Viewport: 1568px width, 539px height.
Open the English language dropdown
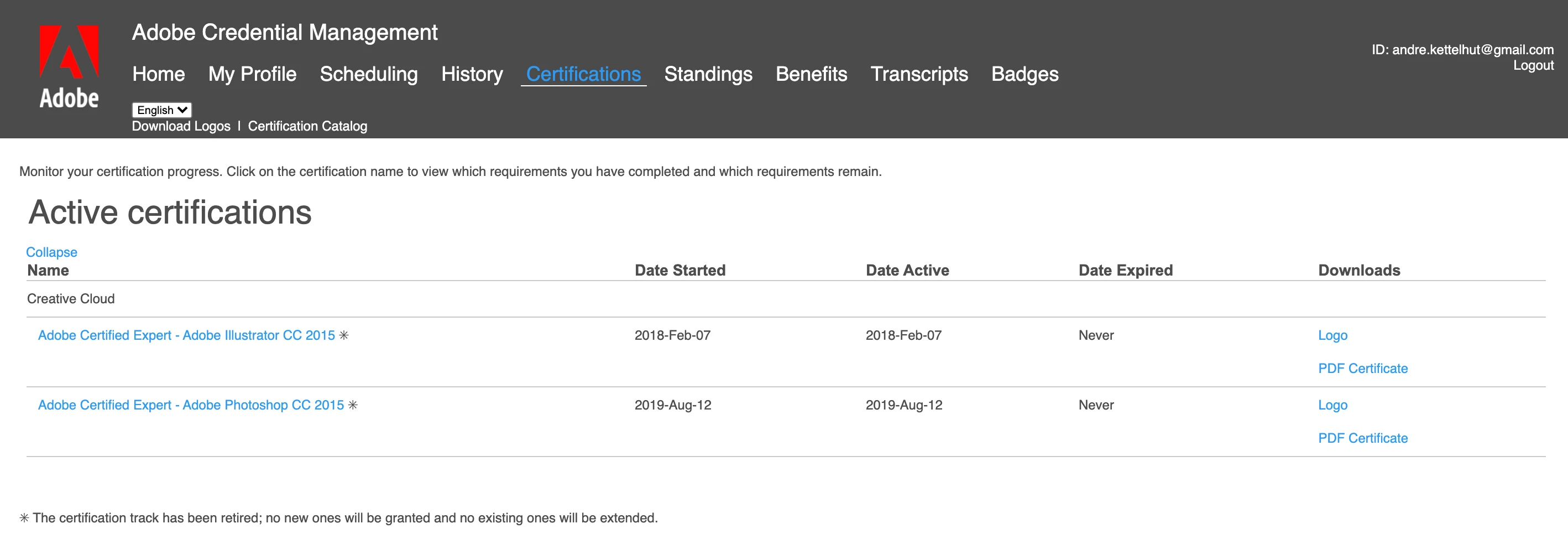coord(161,110)
